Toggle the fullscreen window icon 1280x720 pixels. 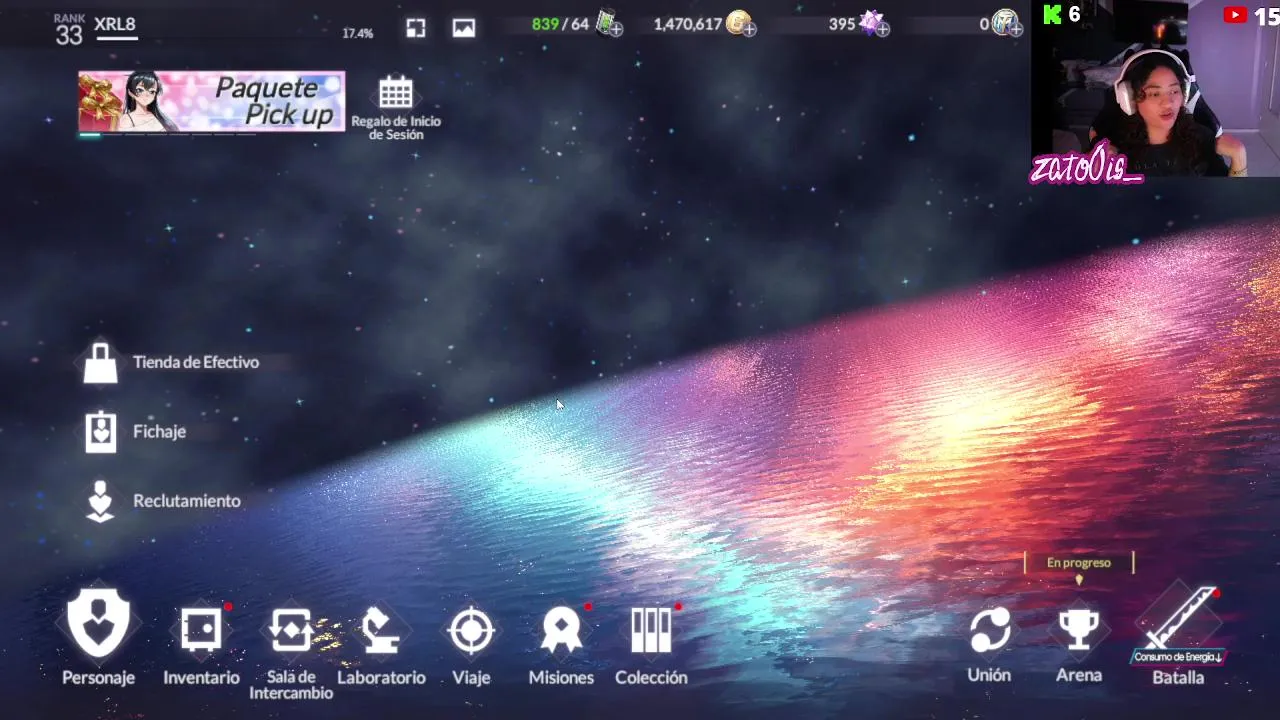(416, 28)
